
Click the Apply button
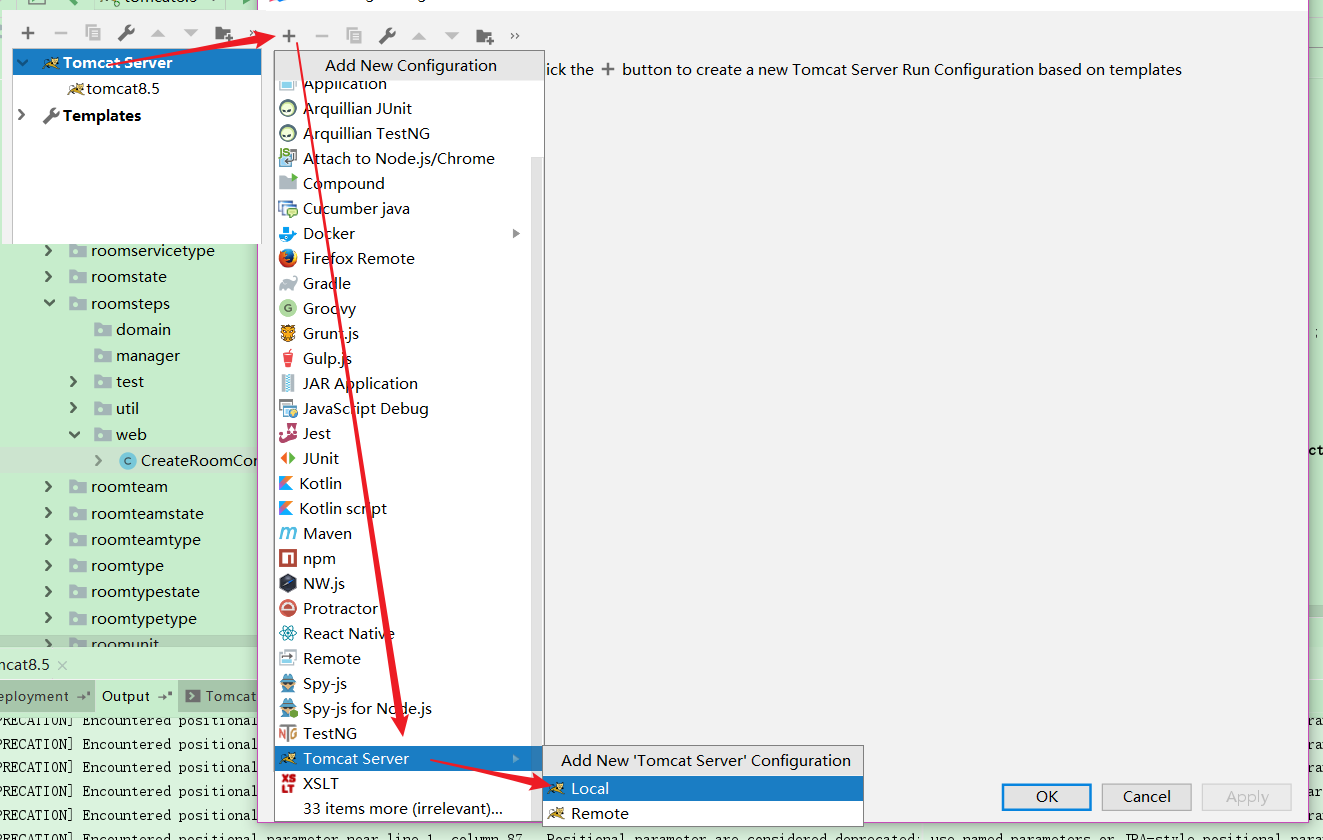tap(1247, 796)
